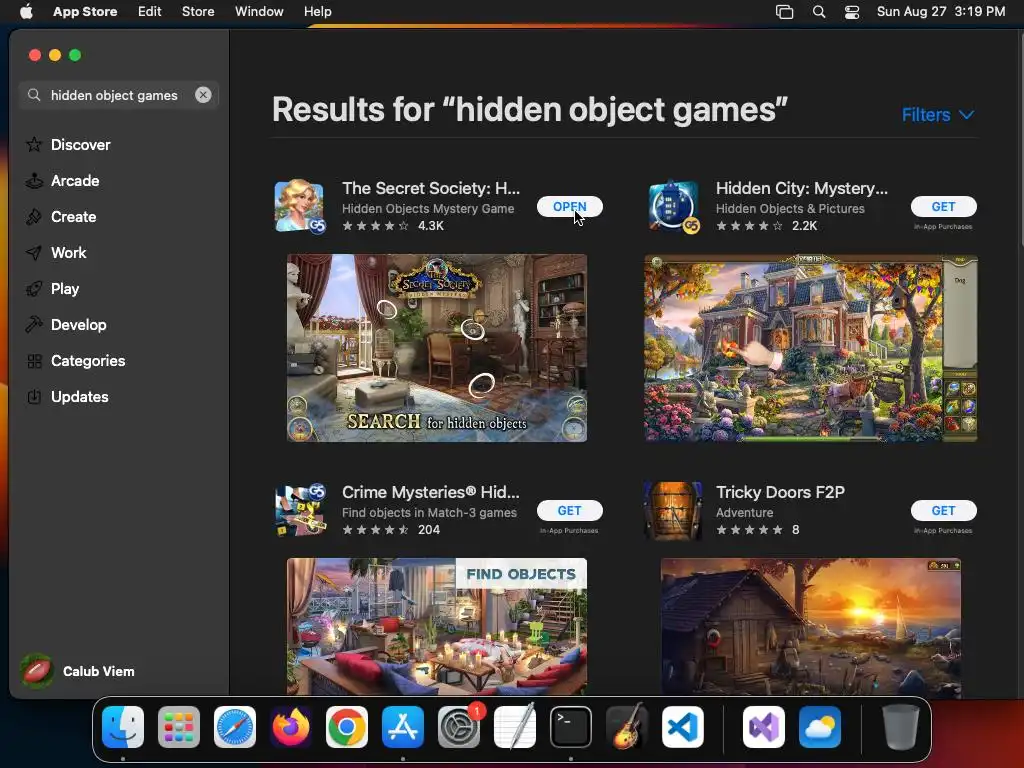Launch Safari from the Dock

tap(235, 727)
